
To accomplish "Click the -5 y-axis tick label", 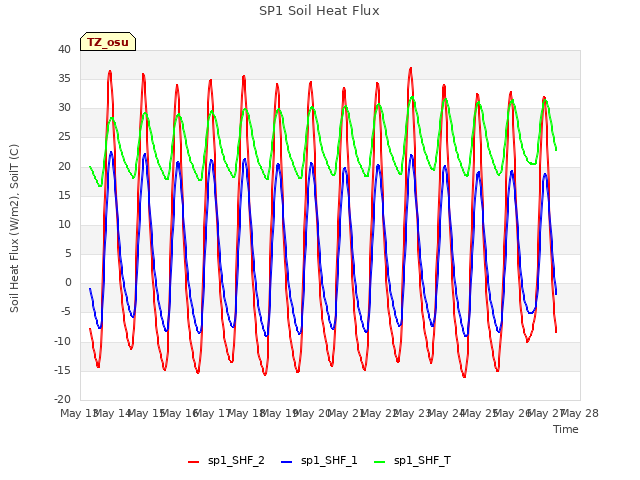I will (65, 312).
